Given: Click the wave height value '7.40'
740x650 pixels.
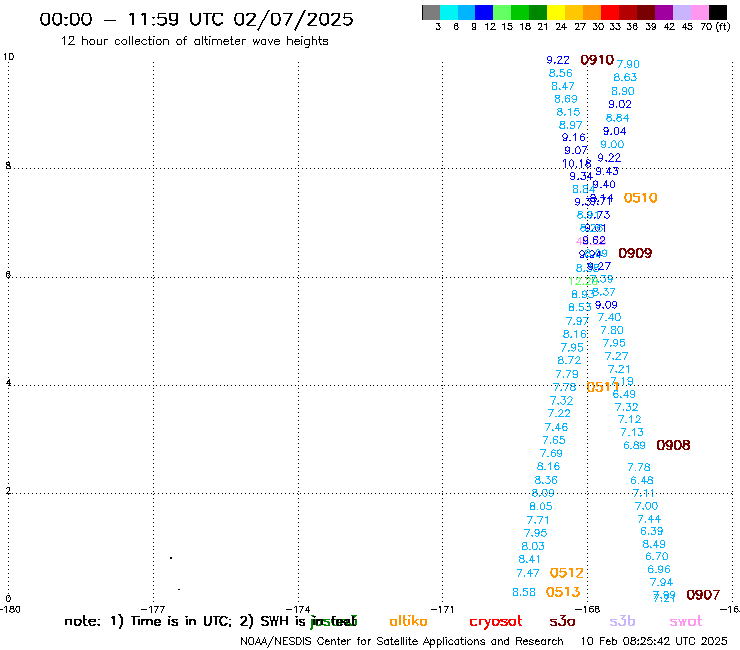Looking at the screenshot, I should (609, 317).
